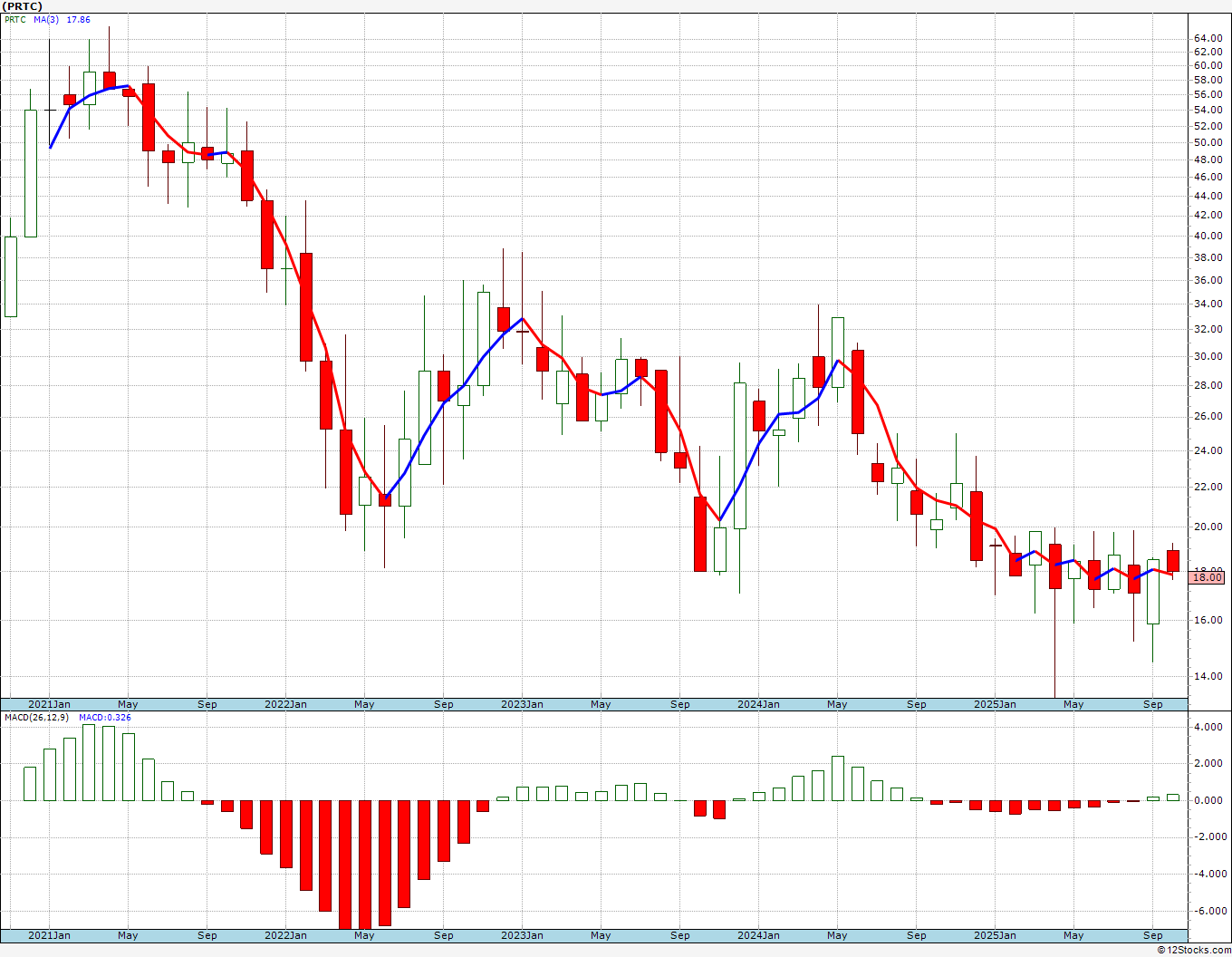Click the (PRTC) chart title

(x=21, y=6)
